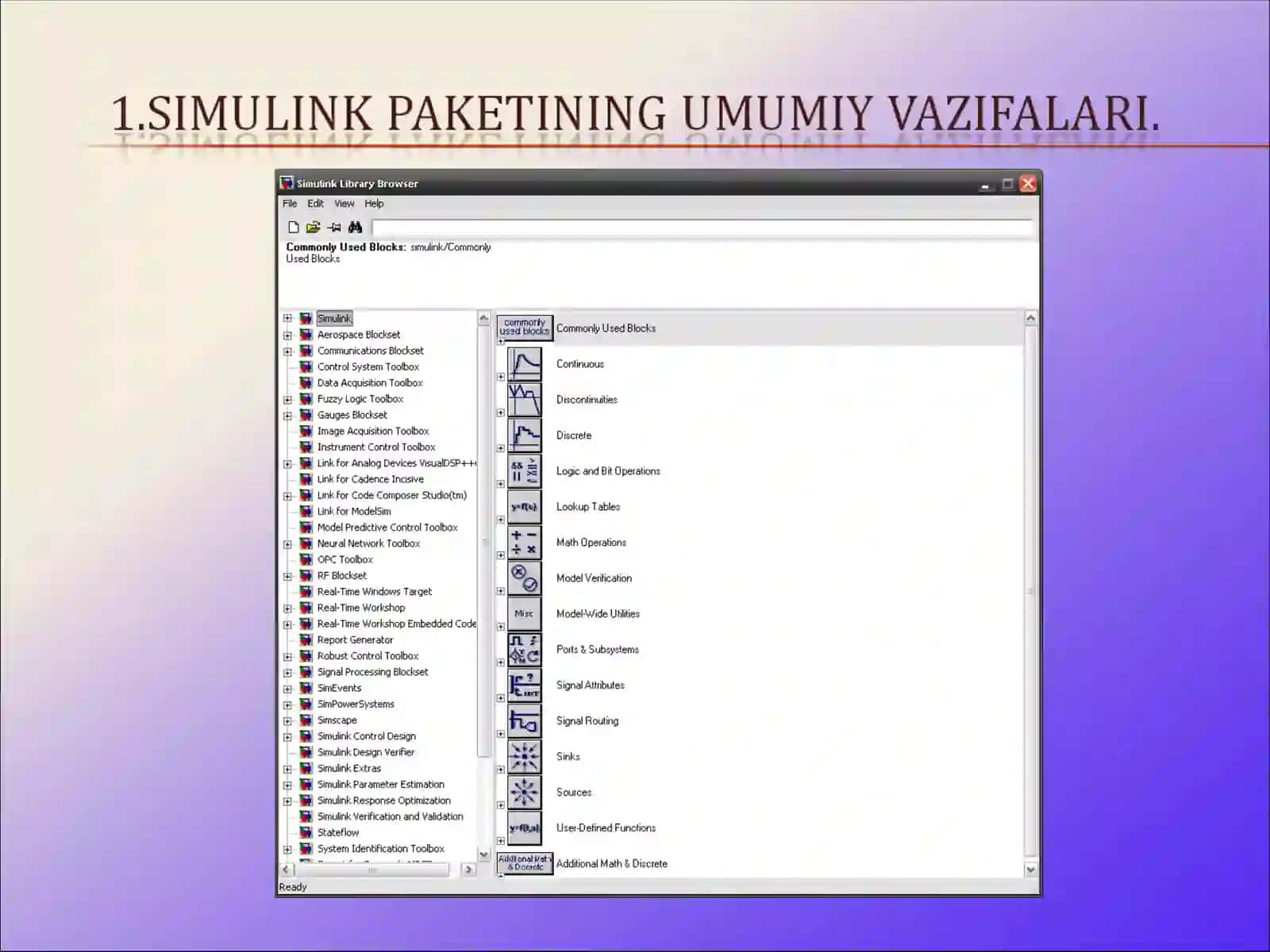Viewport: 1270px width, 952px height.
Task: Open the Lookup Tables library icon
Action: [525, 507]
